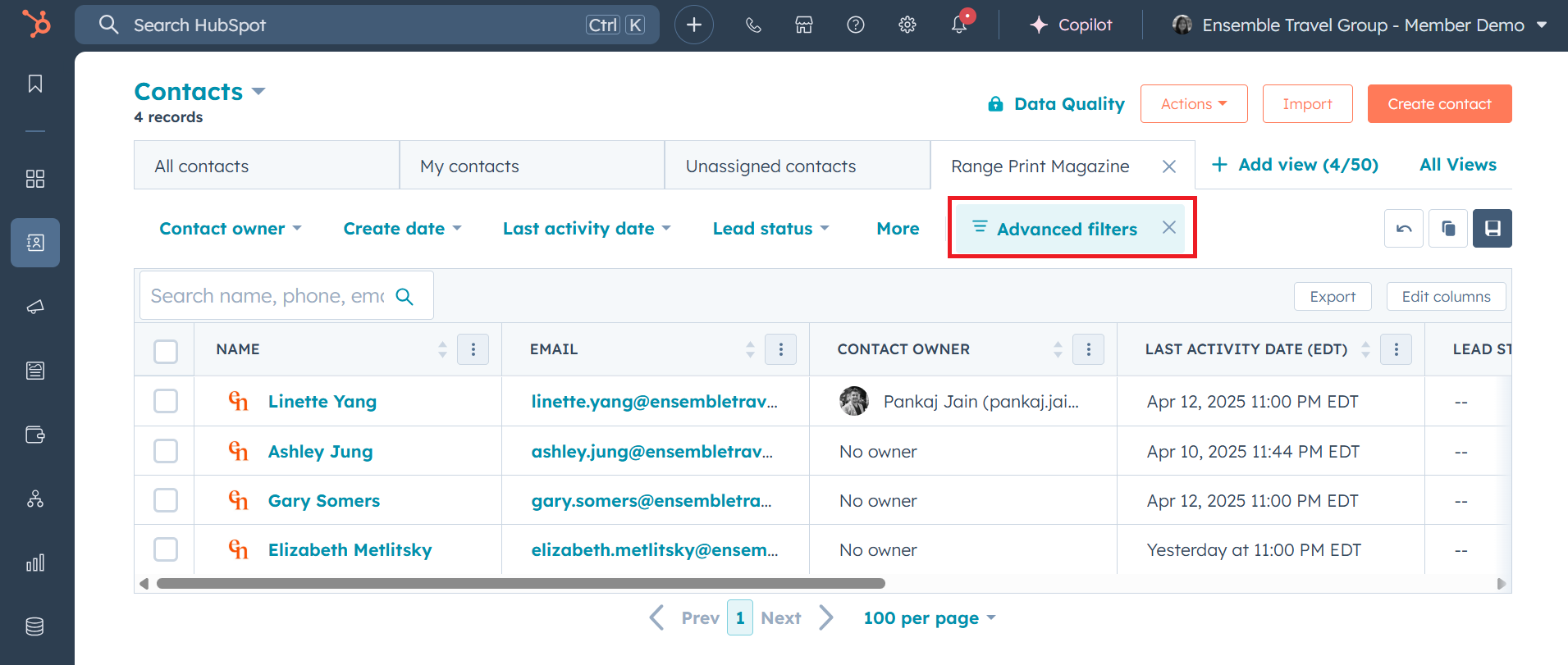
Task: Click Edit columns button
Action: tap(1446, 297)
